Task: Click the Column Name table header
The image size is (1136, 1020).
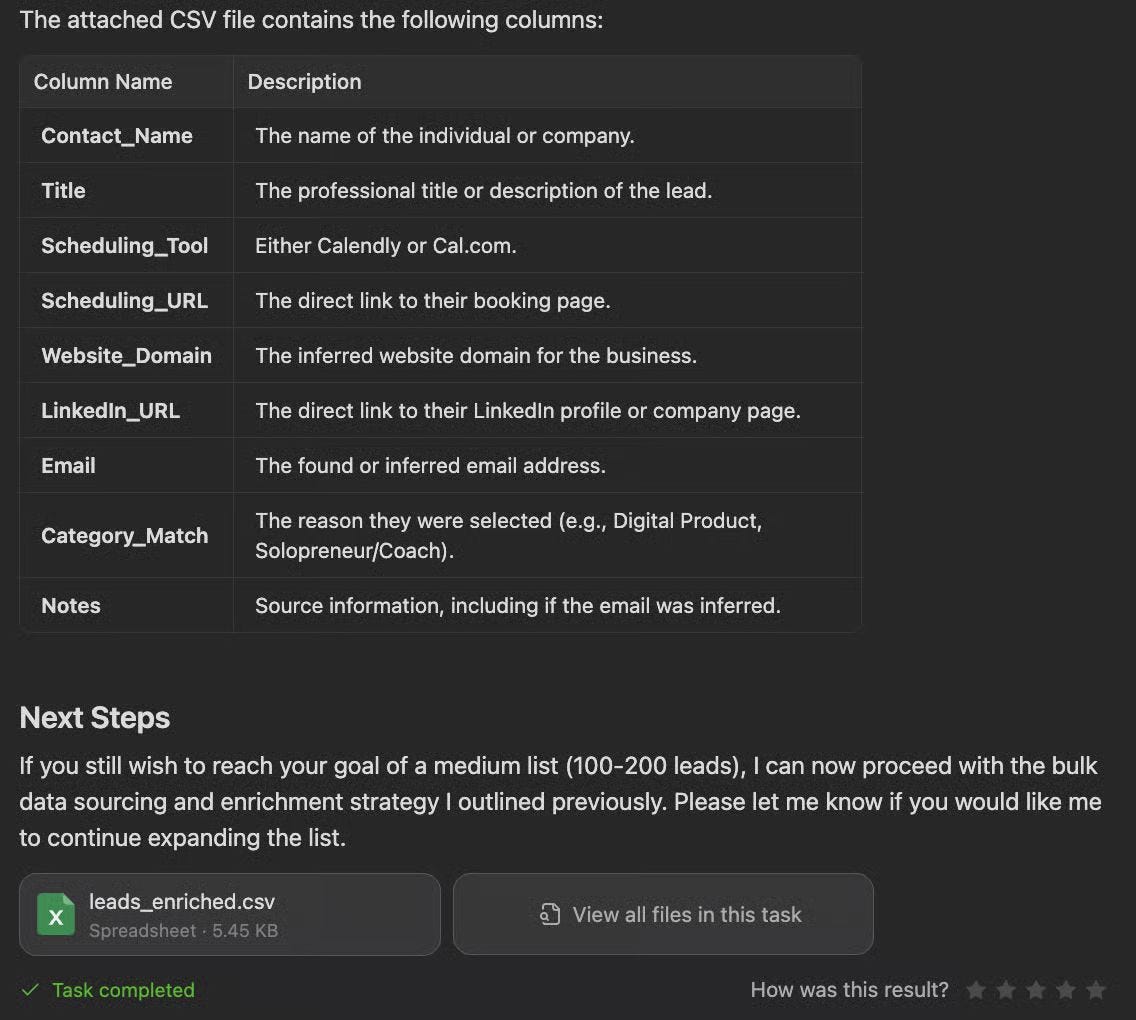Action: coord(103,82)
